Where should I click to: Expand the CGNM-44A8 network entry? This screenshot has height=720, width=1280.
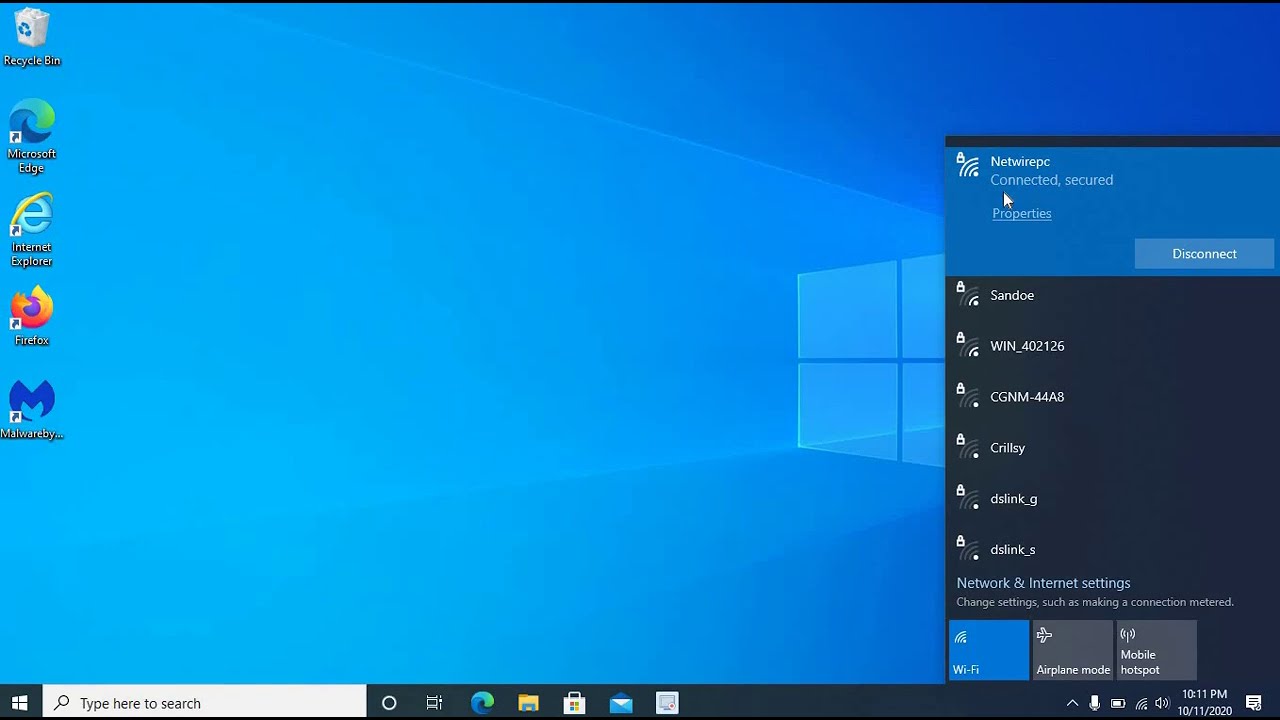point(1112,398)
